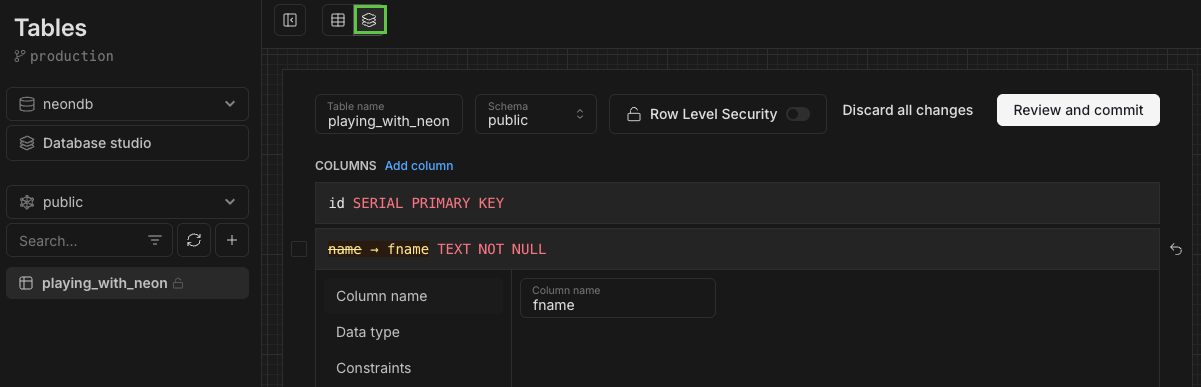Open the Data type settings tab
Screen dimensions: 1201x387
(x=413, y=332)
